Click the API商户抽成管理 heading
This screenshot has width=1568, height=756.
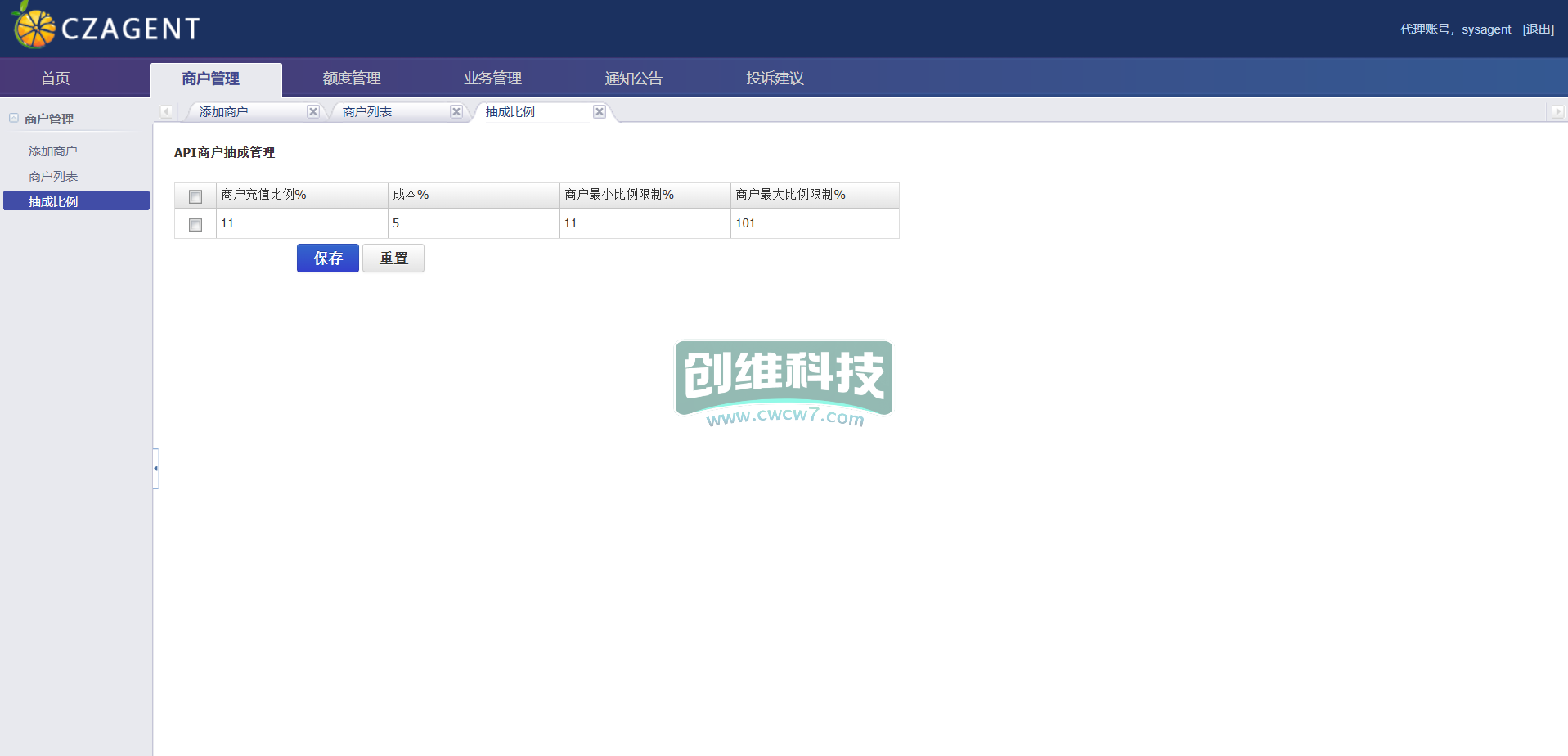(x=225, y=153)
